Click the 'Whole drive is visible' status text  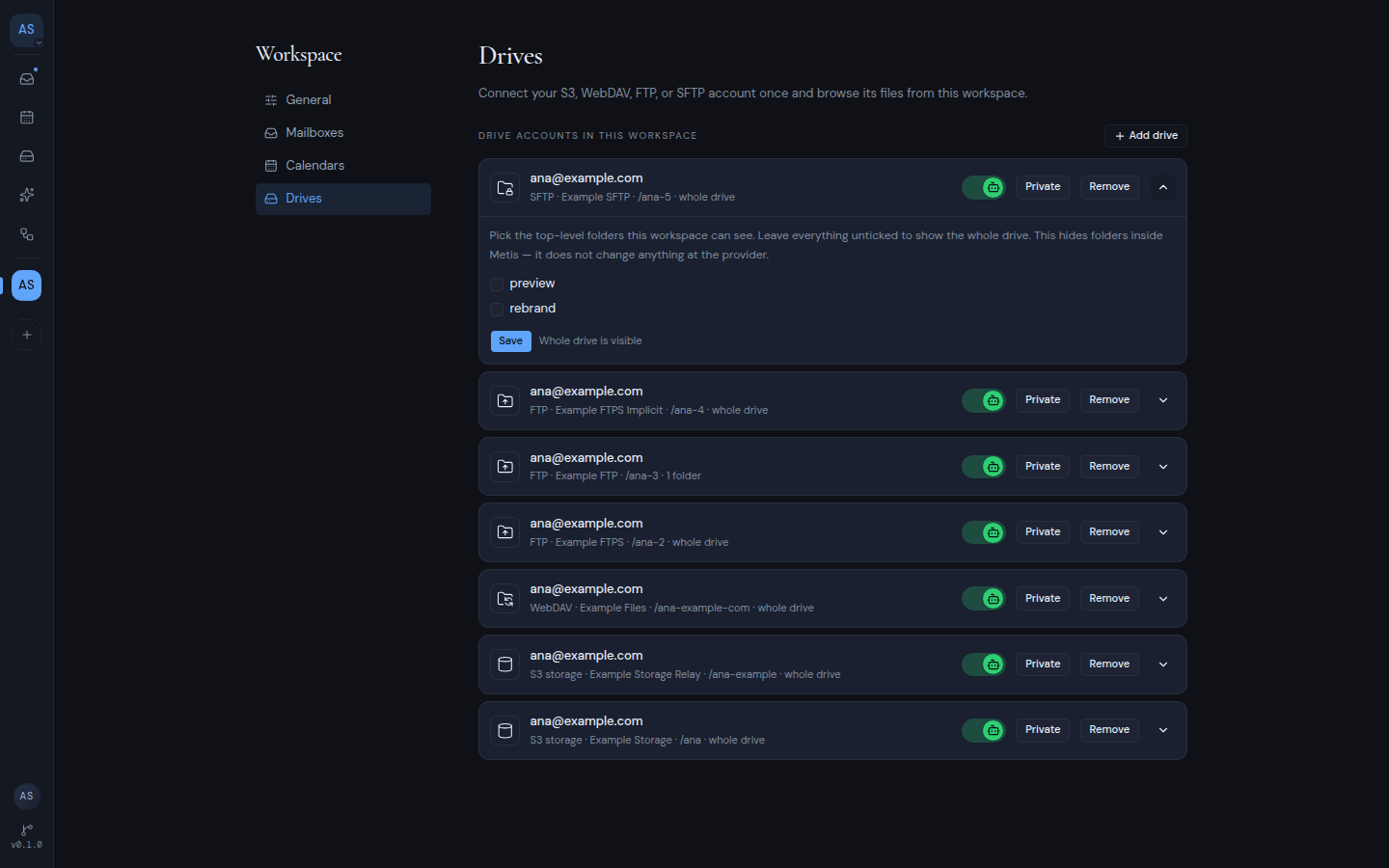590,341
